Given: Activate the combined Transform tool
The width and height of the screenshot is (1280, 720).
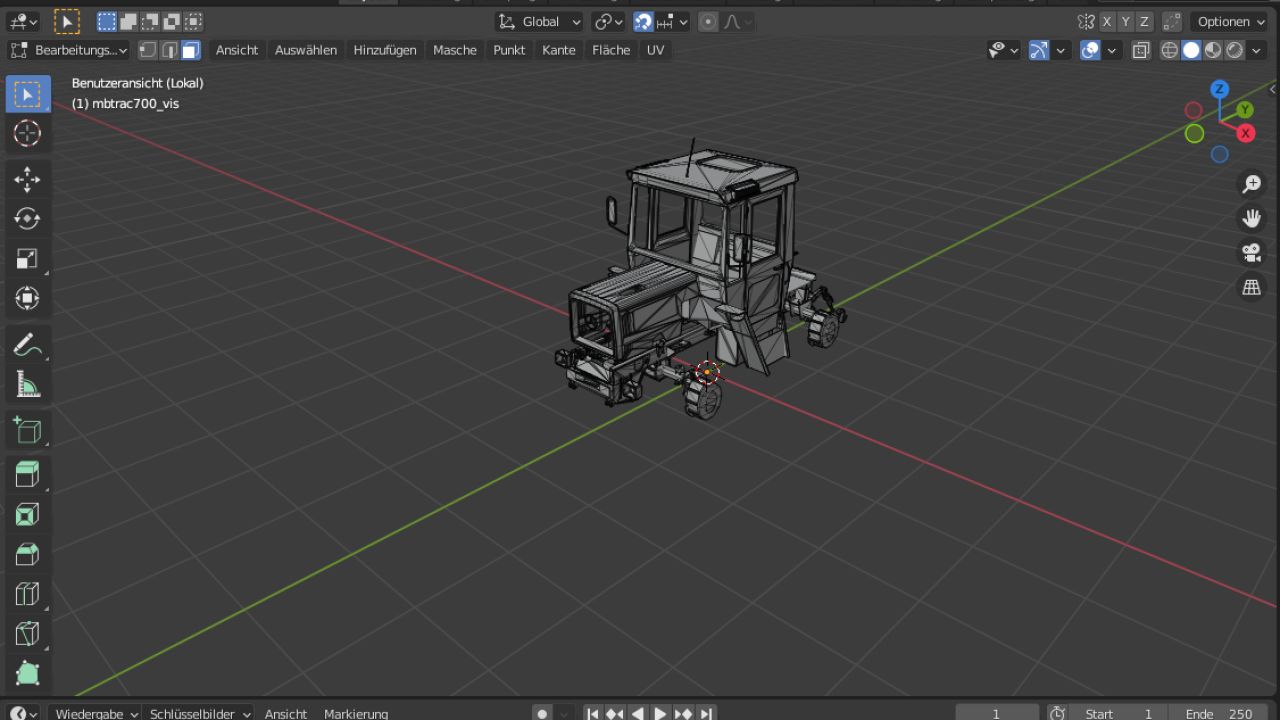Looking at the screenshot, I should coord(27,298).
